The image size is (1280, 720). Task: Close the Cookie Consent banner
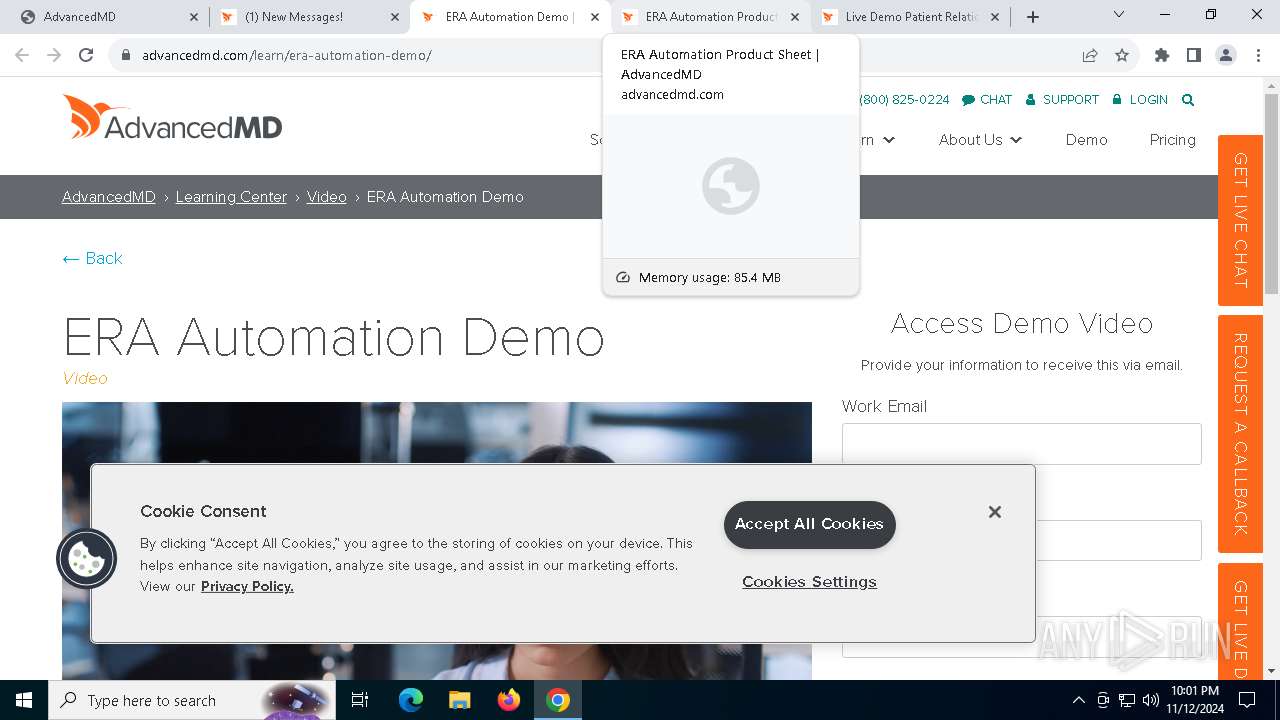995,512
